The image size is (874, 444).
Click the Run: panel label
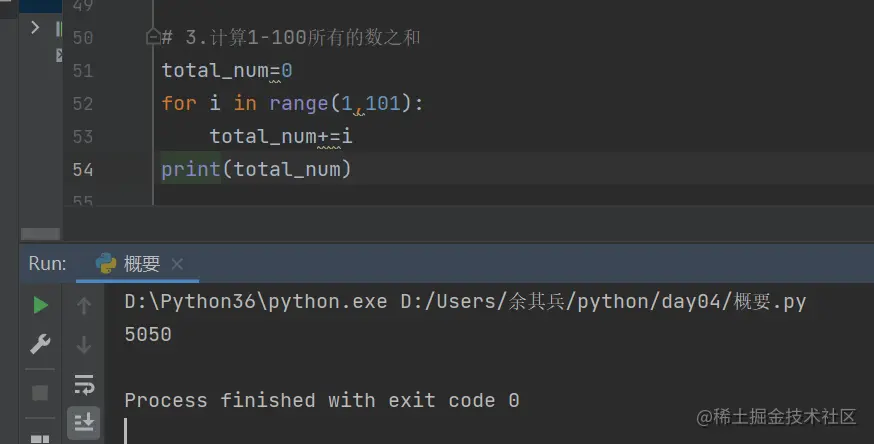pos(47,264)
